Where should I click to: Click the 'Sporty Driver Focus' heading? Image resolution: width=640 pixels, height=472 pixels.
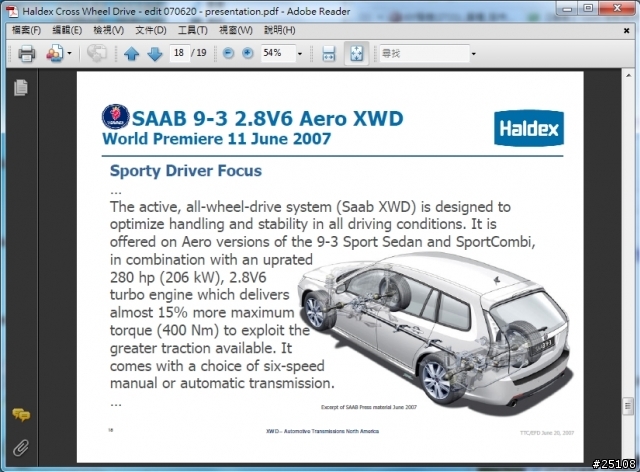(x=186, y=171)
